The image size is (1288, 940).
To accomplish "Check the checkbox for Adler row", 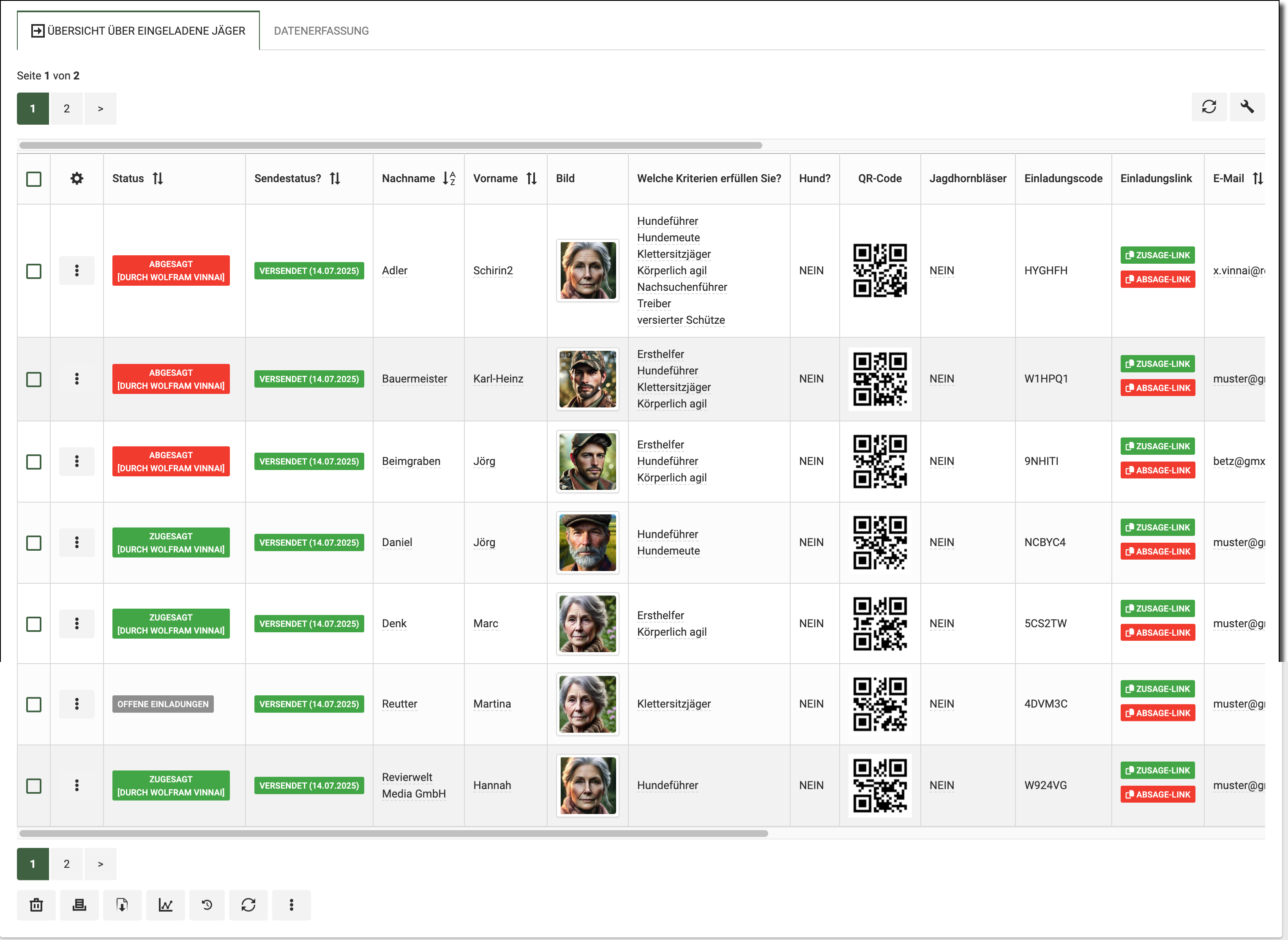I will click(34, 271).
